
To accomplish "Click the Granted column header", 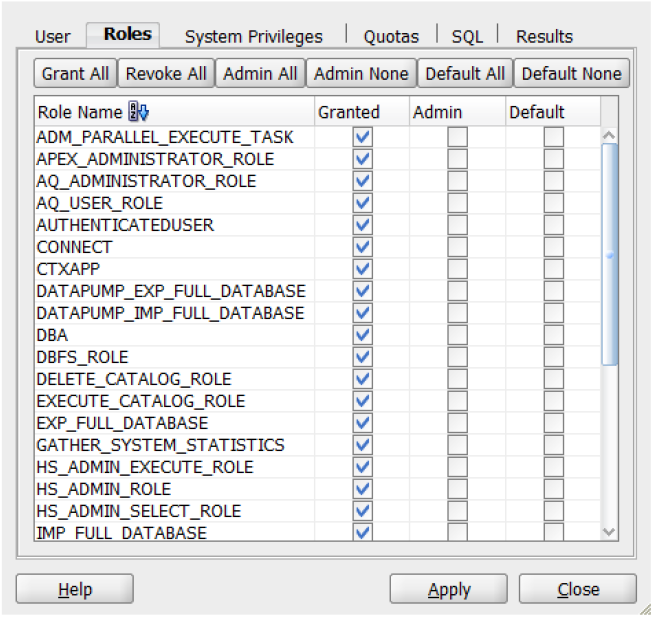I will coord(362,112).
